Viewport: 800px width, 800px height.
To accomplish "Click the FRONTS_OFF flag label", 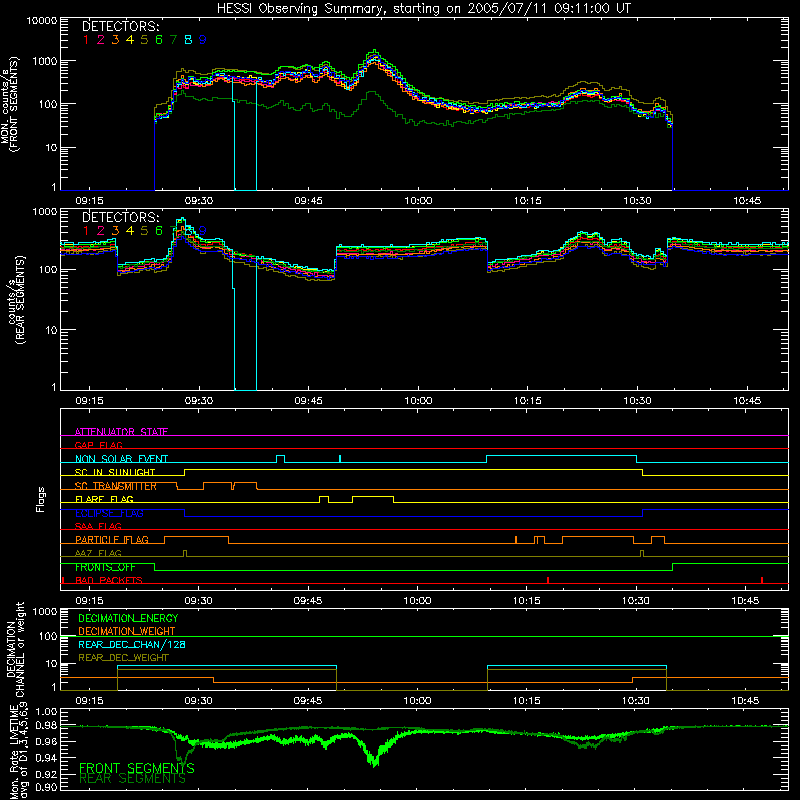I will (106, 567).
